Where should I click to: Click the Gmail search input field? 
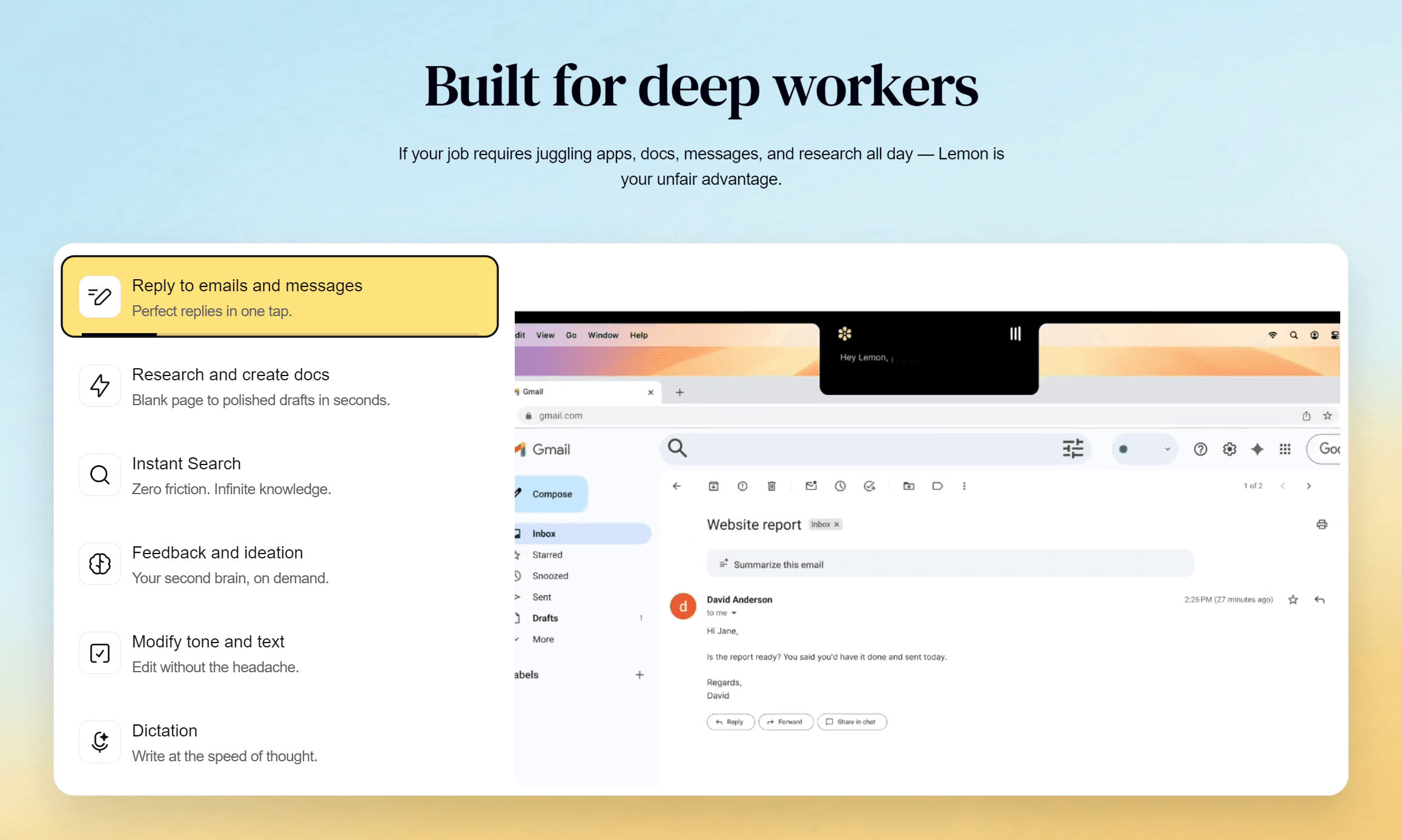[872, 449]
